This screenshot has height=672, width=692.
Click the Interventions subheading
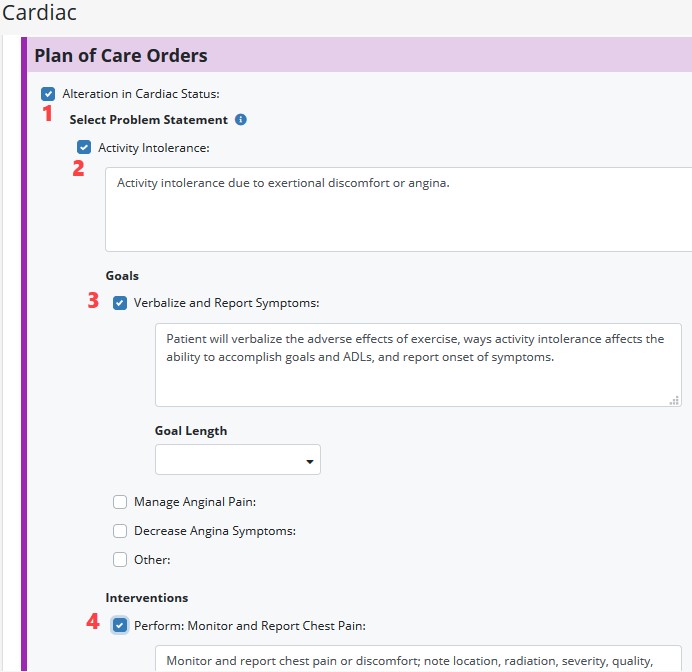coord(147,598)
